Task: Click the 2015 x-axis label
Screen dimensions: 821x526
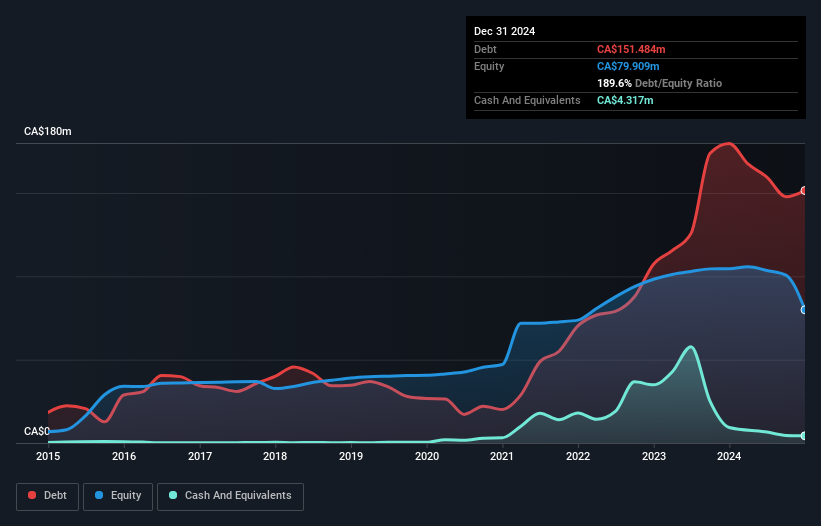Action: [48, 456]
